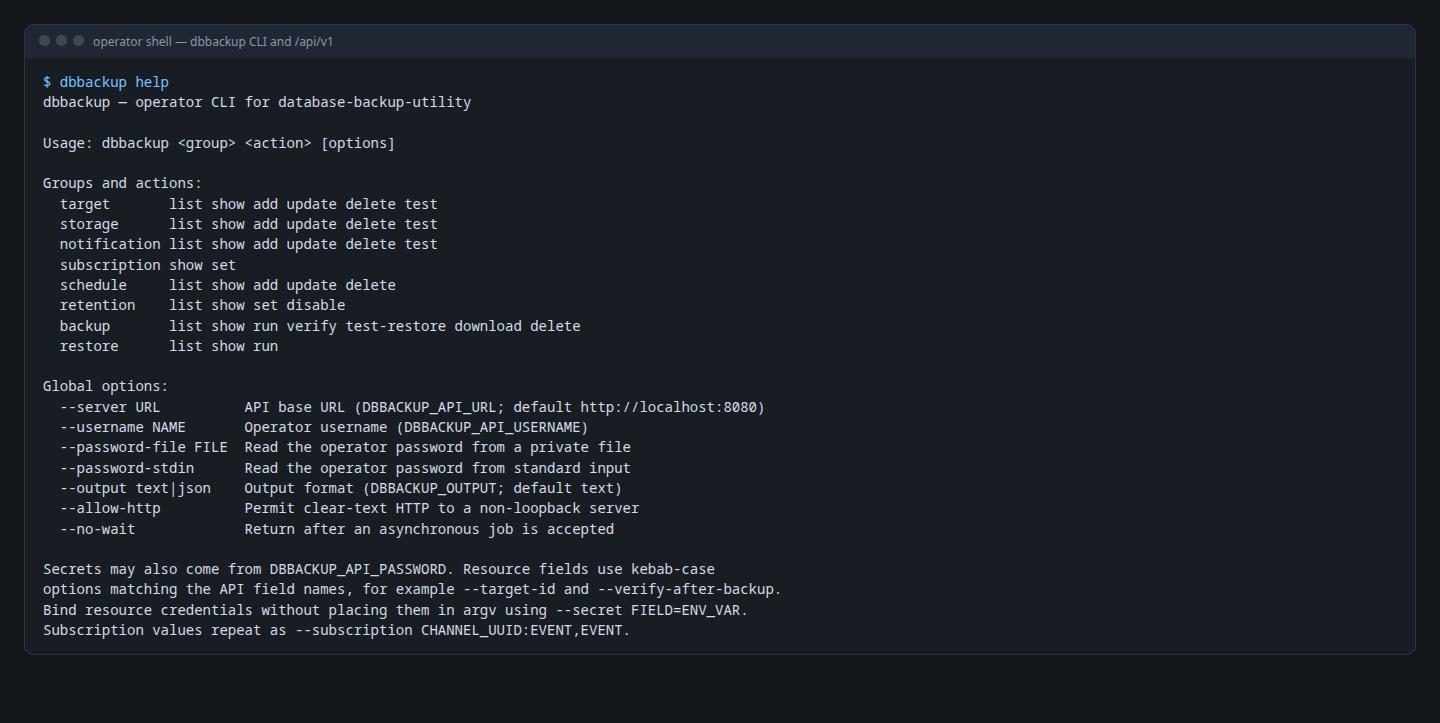Viewport: 1440px width, 723px height.
Task: Click the "storage" group name
Action: [89, 224]
